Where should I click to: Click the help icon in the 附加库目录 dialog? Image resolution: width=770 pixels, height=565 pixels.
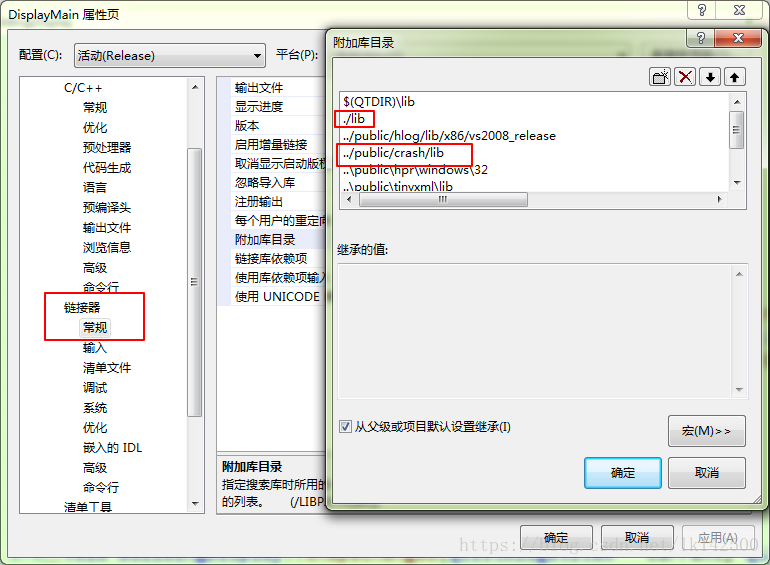coord(701,38)
